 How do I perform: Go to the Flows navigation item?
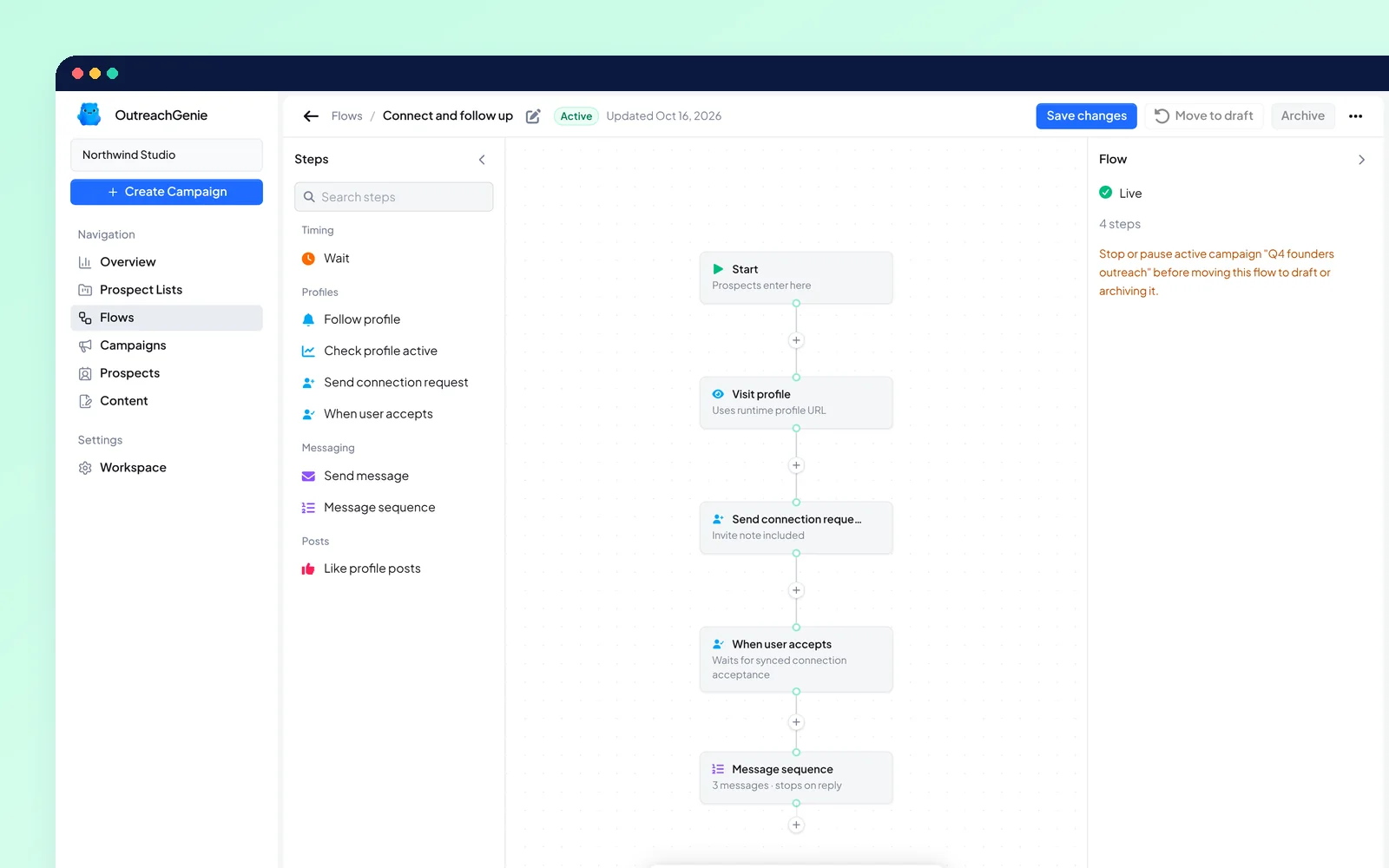167,318
